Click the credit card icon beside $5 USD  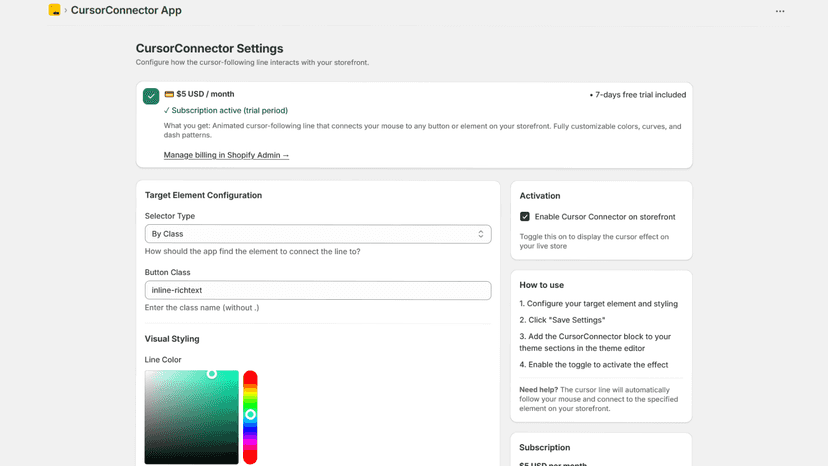169,94
